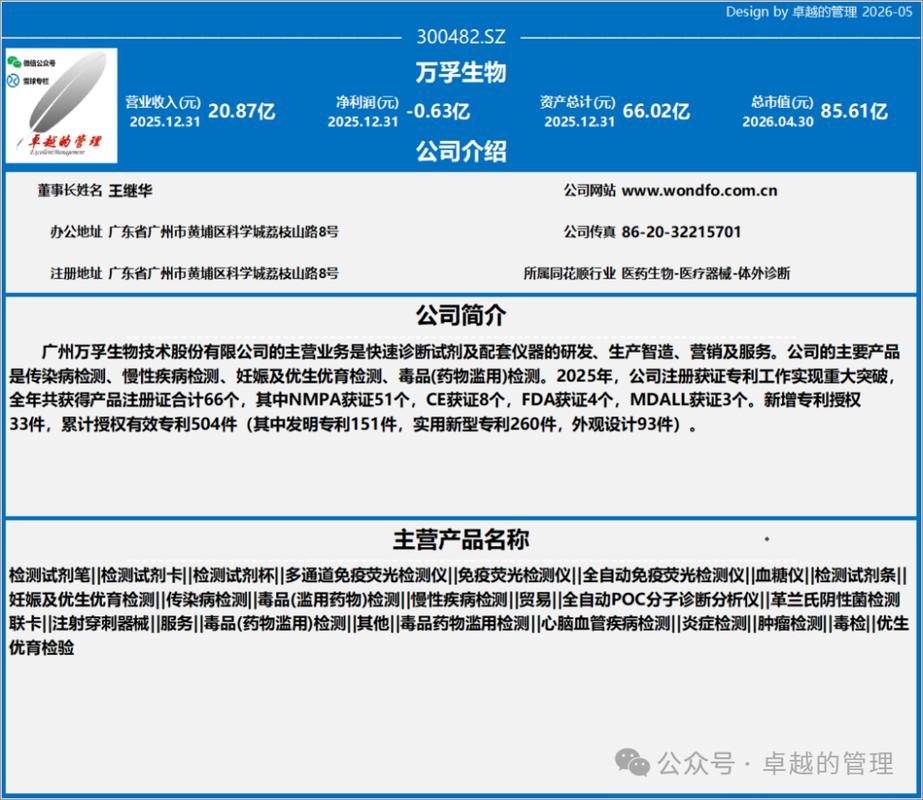Viewport: 923px width, 800px height.
Task: Select the revenue value 20.87亿
Action: click(x=242, y=111)
